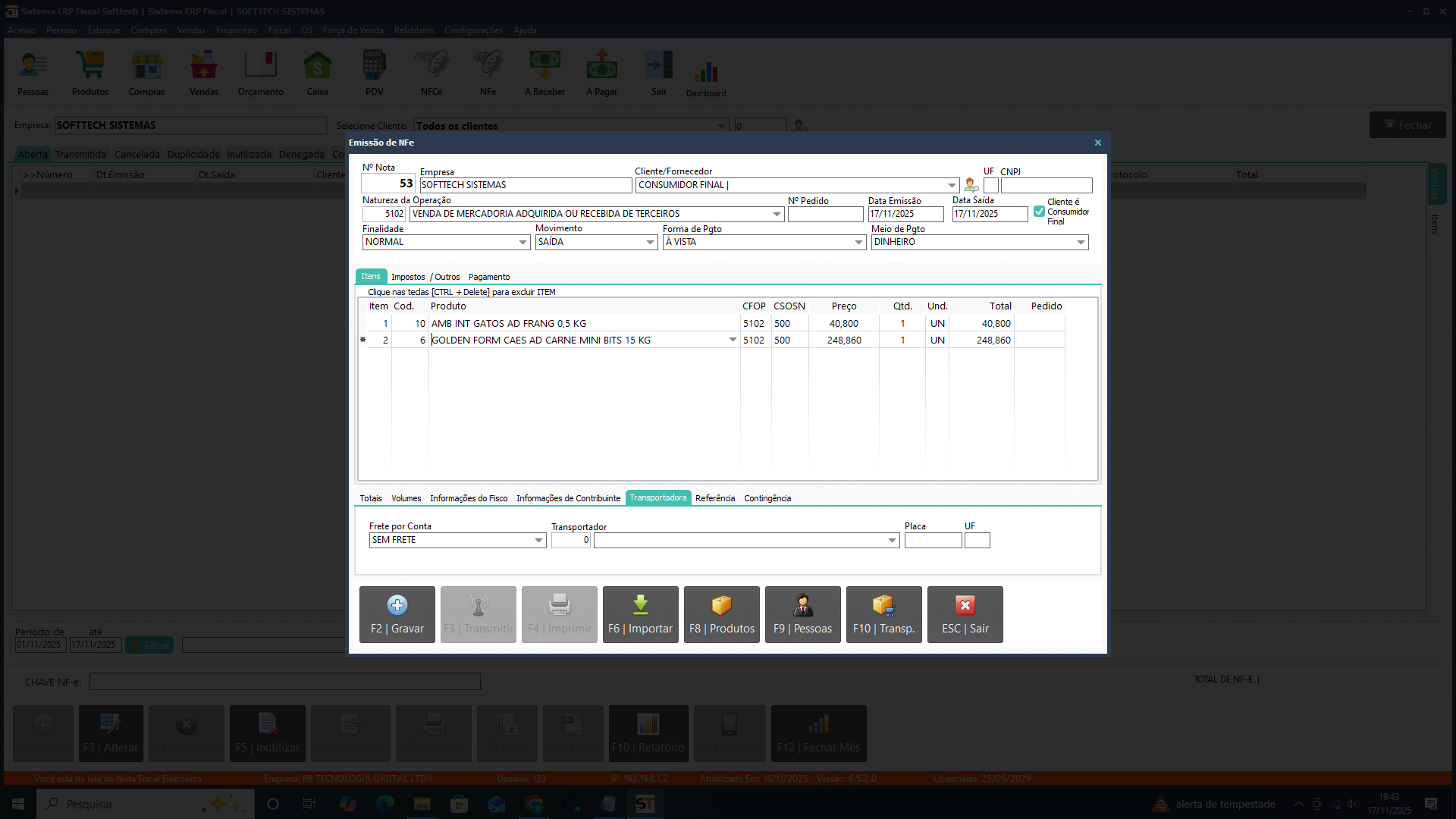
Task: Open the Finalidade NORMAL dropdown
Action: (522, 243)
